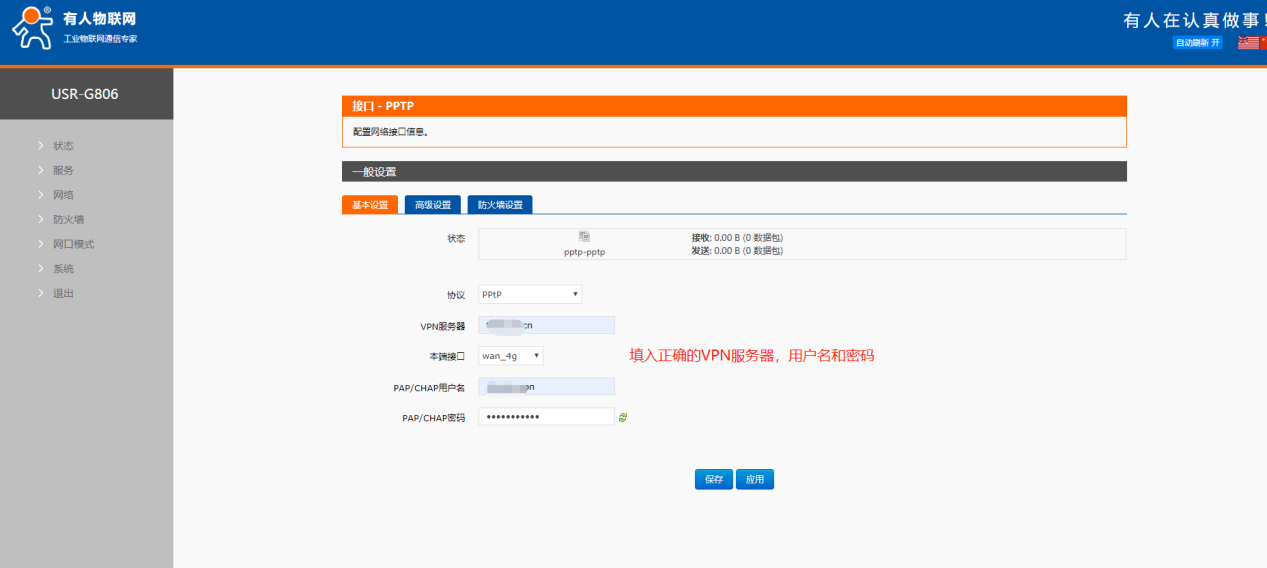
Task: Switch language with the Chinese flag icon
Action: tap(1263, 43)
